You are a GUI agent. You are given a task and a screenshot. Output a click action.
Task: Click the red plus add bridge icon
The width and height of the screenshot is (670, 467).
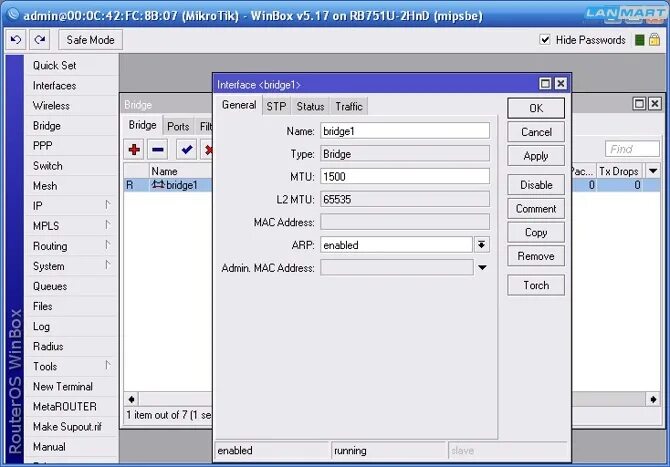pyautogui.click(x=134, y=150)
